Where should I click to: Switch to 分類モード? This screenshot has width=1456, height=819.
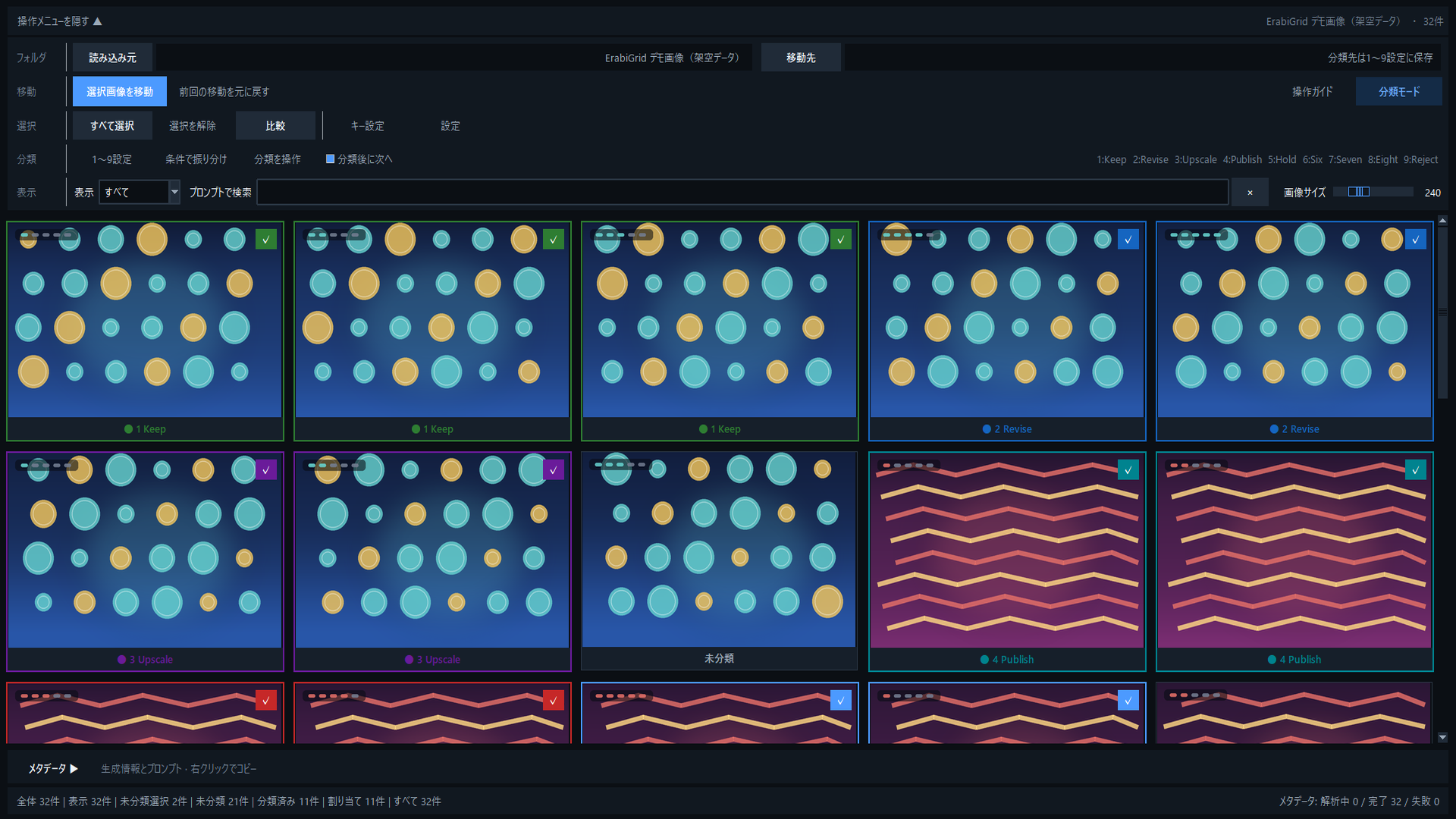(x=1399, y=92)
